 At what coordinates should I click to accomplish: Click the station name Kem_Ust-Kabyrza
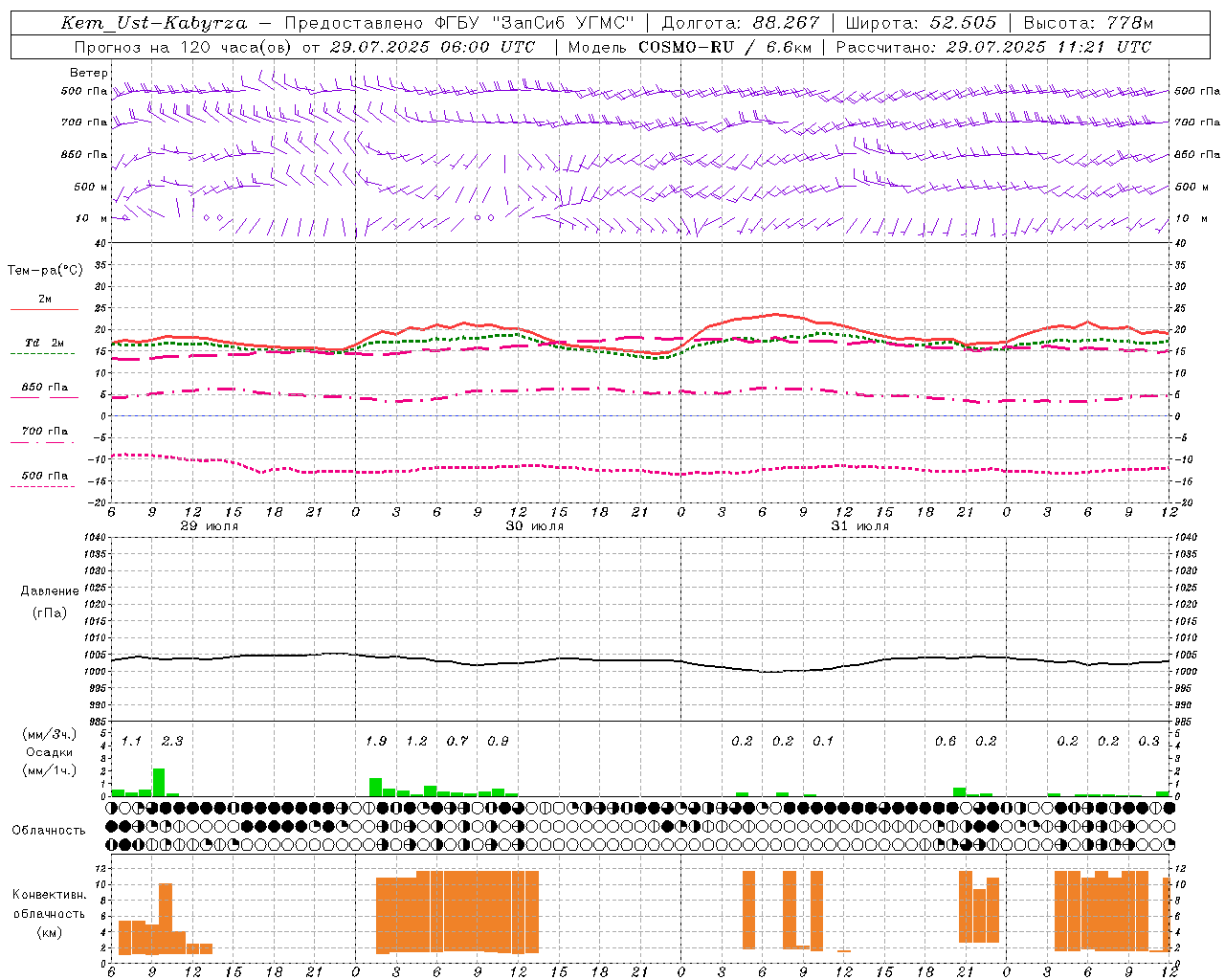[153, 23]
